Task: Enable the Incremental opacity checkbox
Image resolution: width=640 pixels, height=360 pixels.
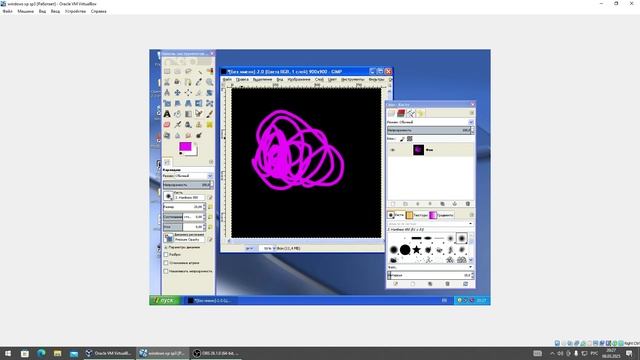Action: pyautogui.click(x=166, y=271)
